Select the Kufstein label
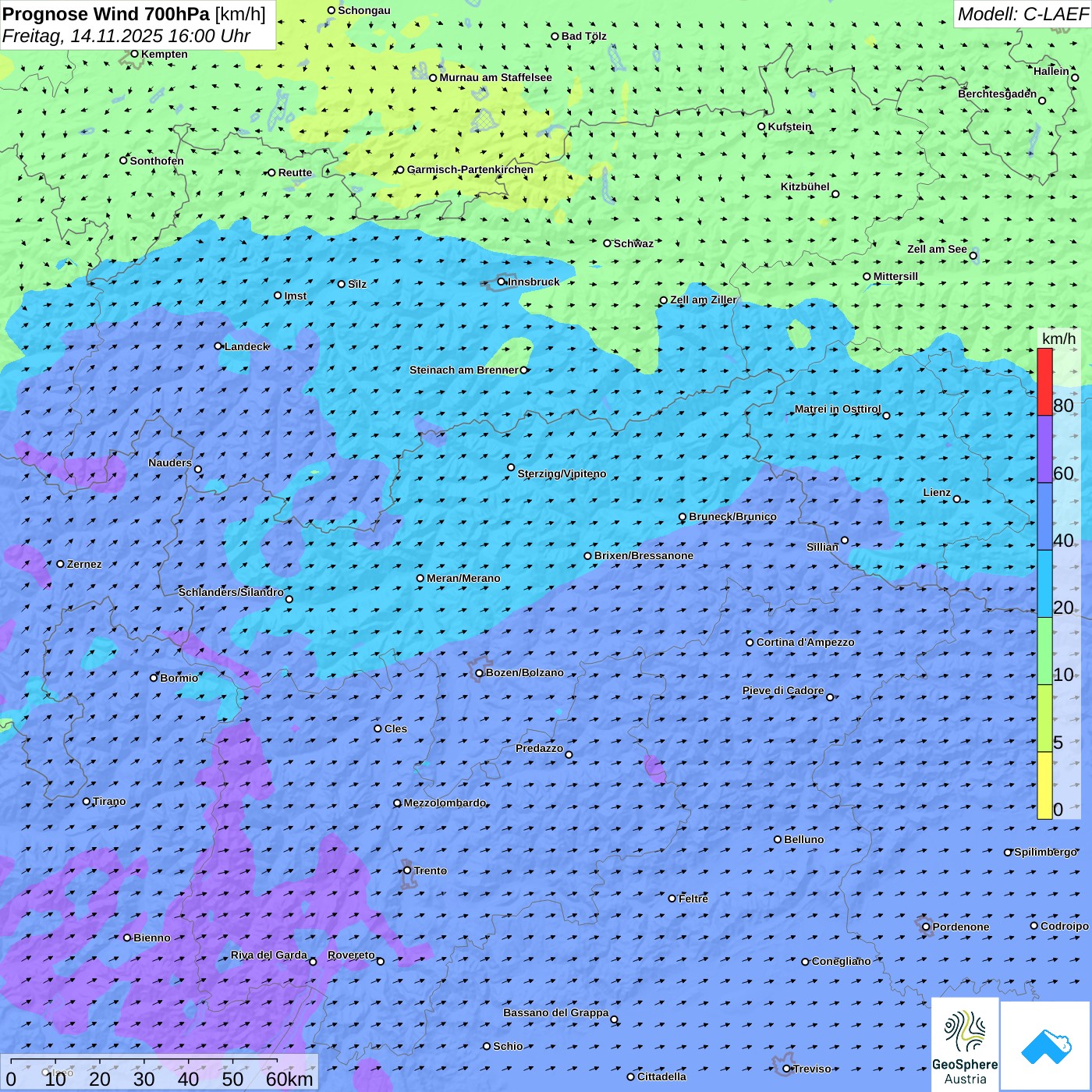1092x1092 pixels. pyautogui.click(x=789, y=126)
